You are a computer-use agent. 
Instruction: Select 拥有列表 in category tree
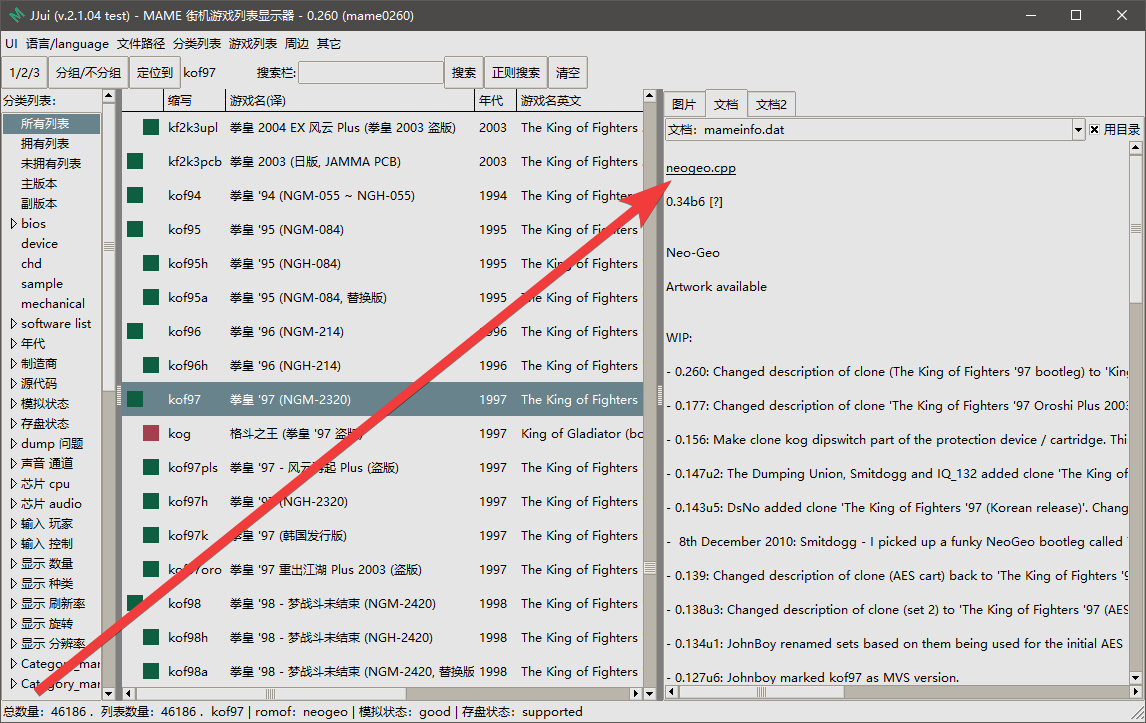pos(45,143)
